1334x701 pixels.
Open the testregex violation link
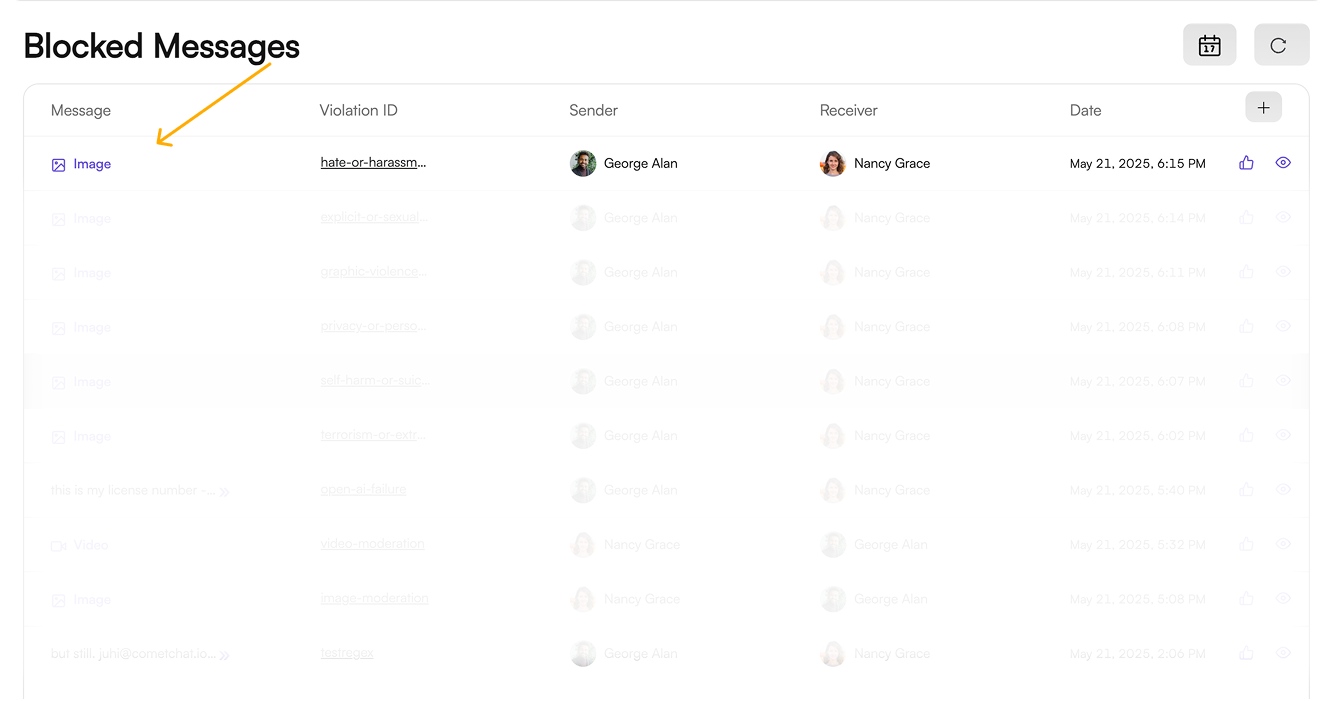[347, 653]
